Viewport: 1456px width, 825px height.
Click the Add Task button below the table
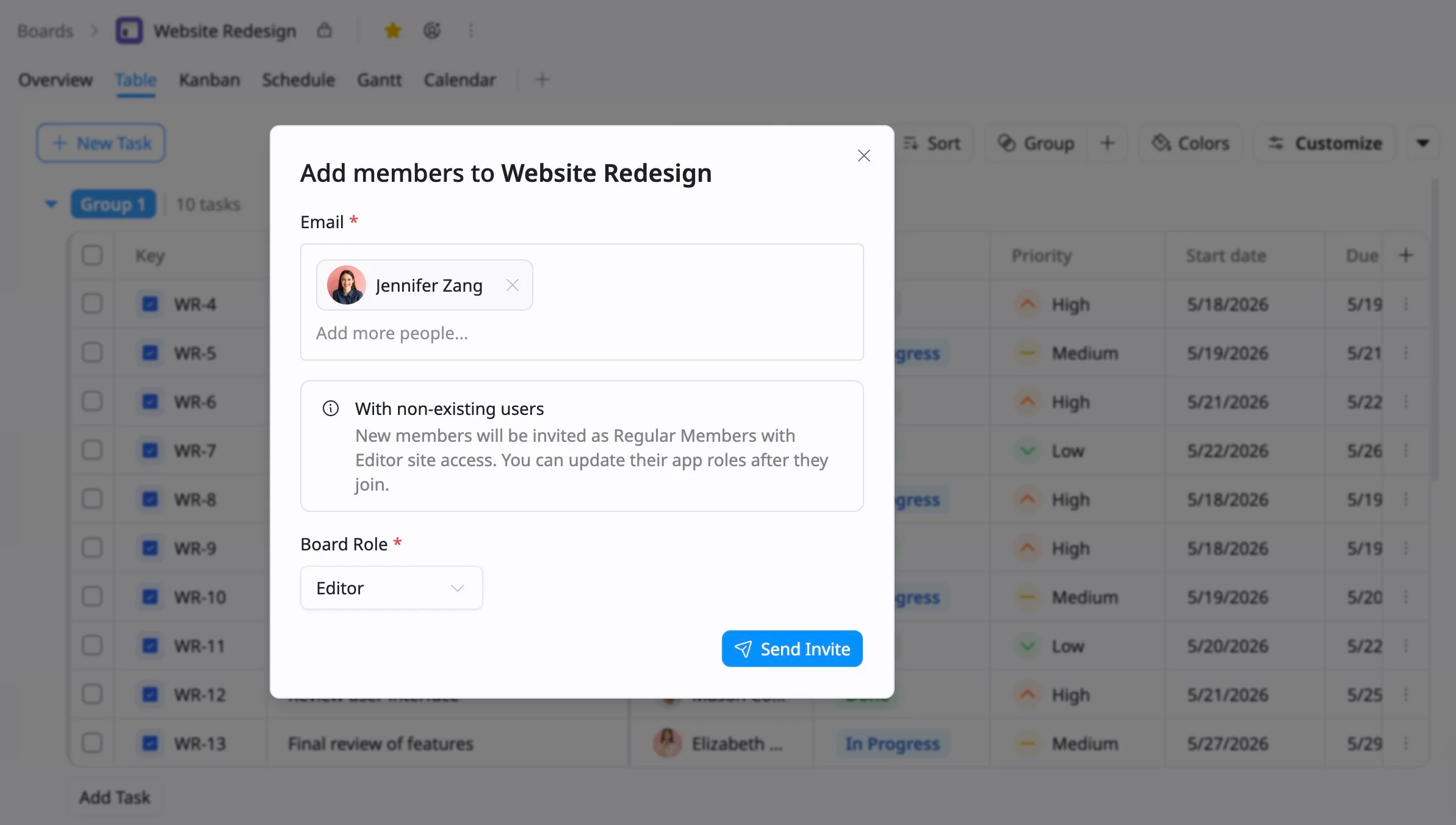[115, 798]
